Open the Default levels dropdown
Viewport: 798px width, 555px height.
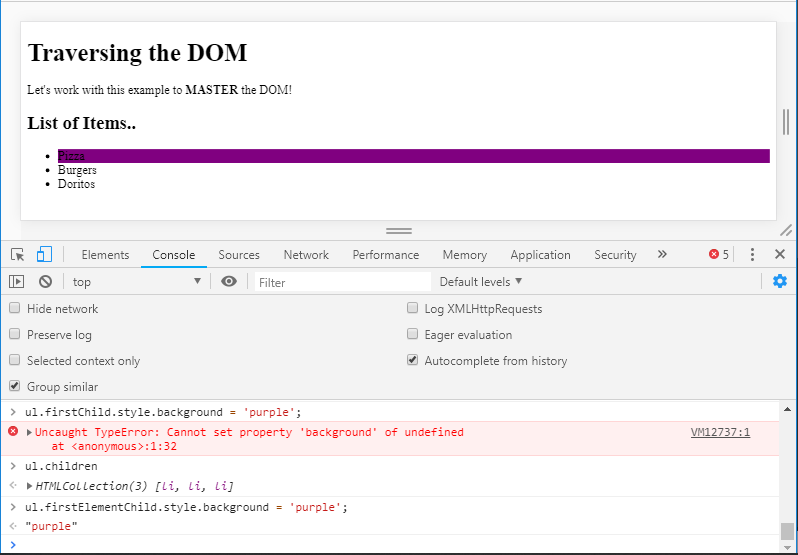coord(481,282)
